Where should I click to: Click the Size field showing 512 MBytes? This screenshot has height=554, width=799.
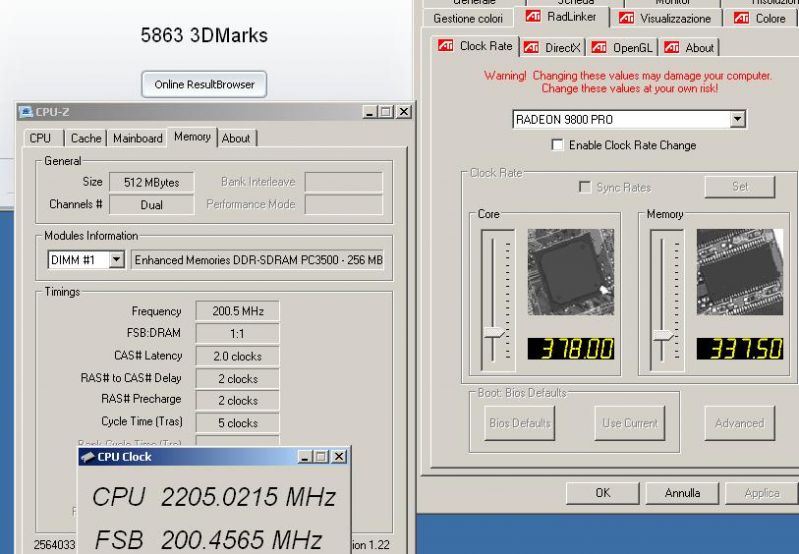pyautogui.click(x=152, y=182)
